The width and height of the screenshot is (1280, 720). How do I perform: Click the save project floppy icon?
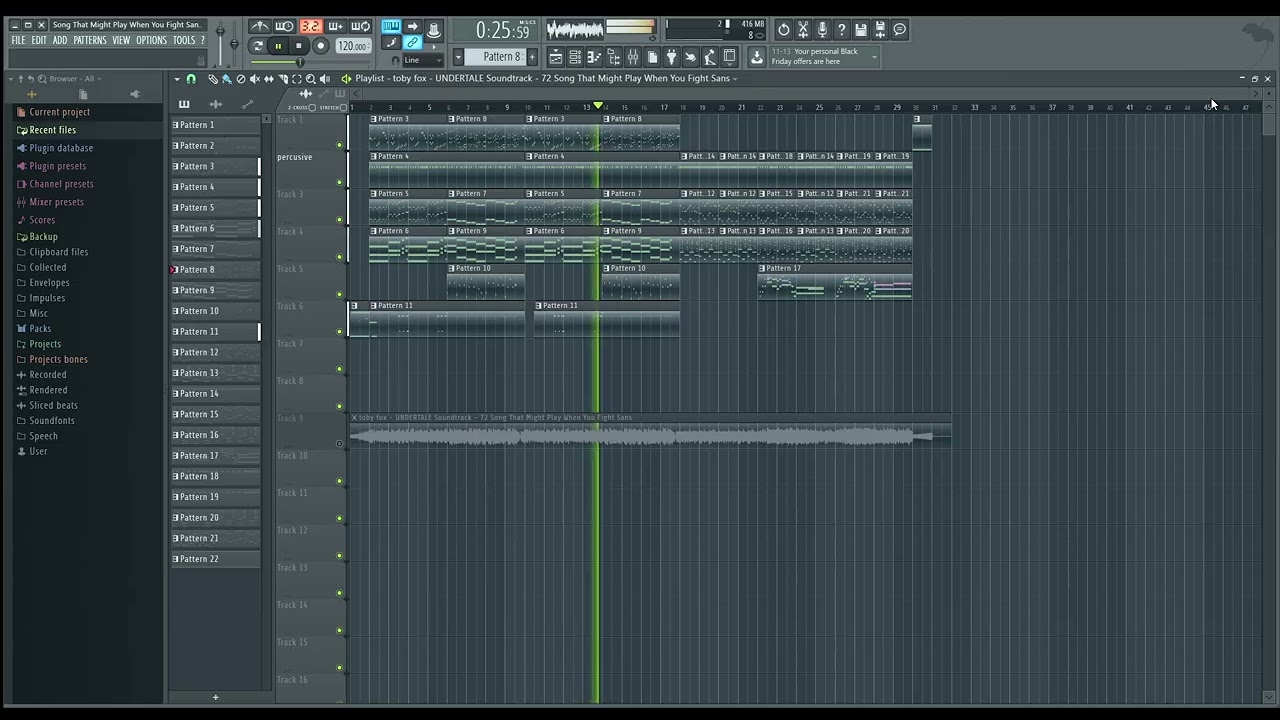(x=861, y=30)
